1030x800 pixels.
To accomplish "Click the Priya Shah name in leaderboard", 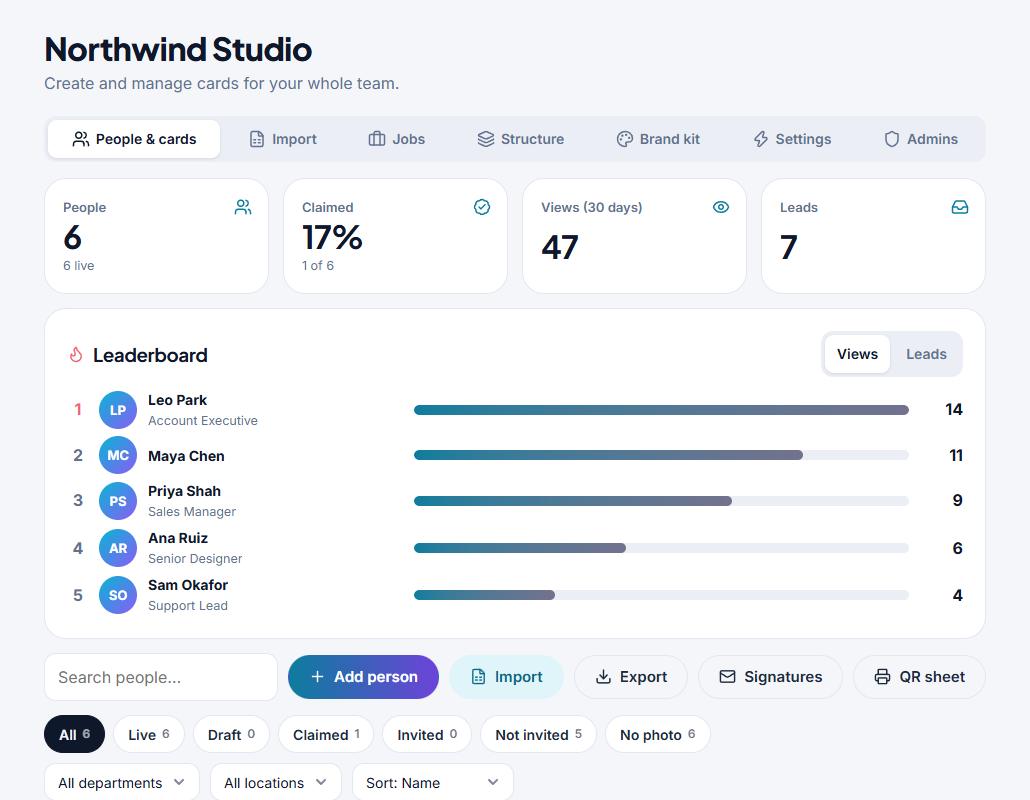I will [185, 491].
